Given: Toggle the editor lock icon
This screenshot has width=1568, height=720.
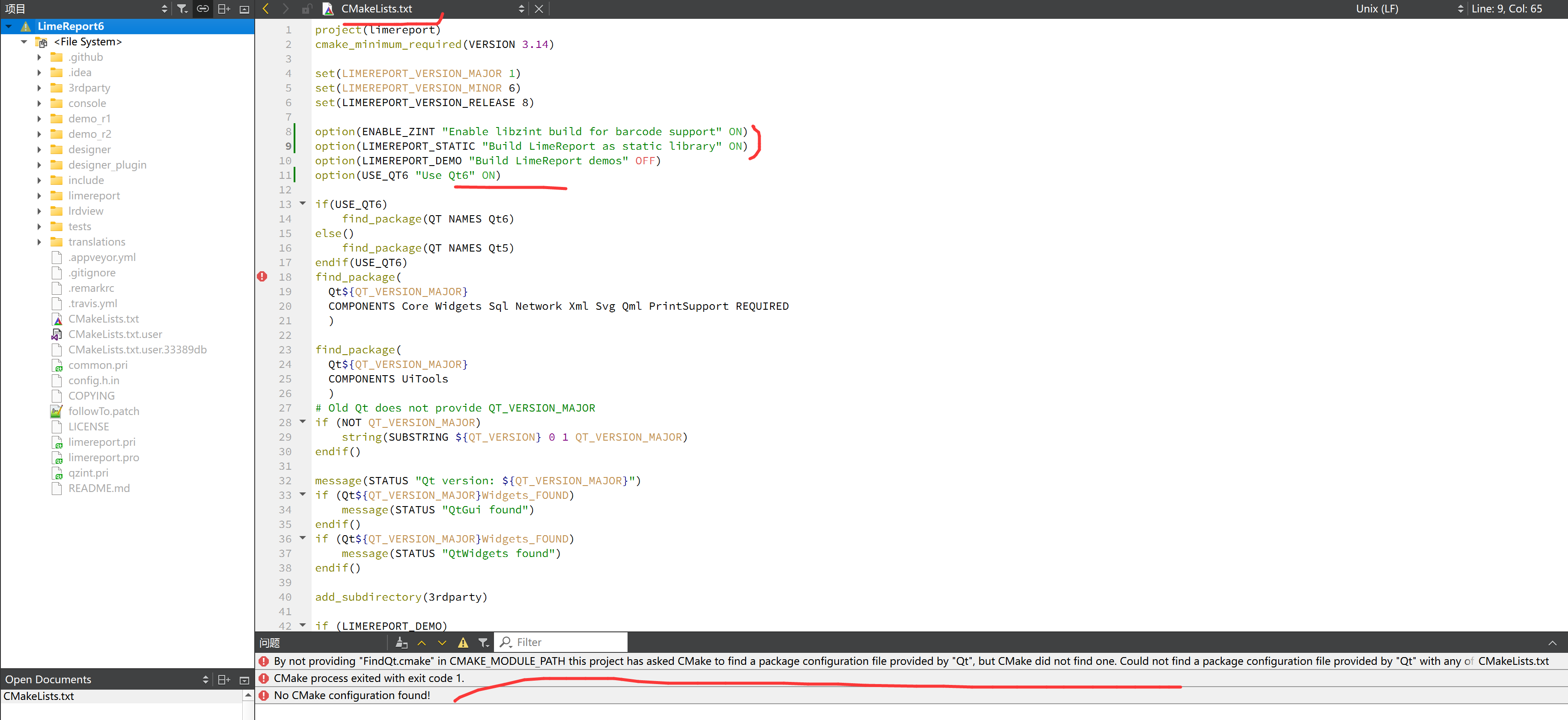Looking at the screenshot, I should 306,9.
